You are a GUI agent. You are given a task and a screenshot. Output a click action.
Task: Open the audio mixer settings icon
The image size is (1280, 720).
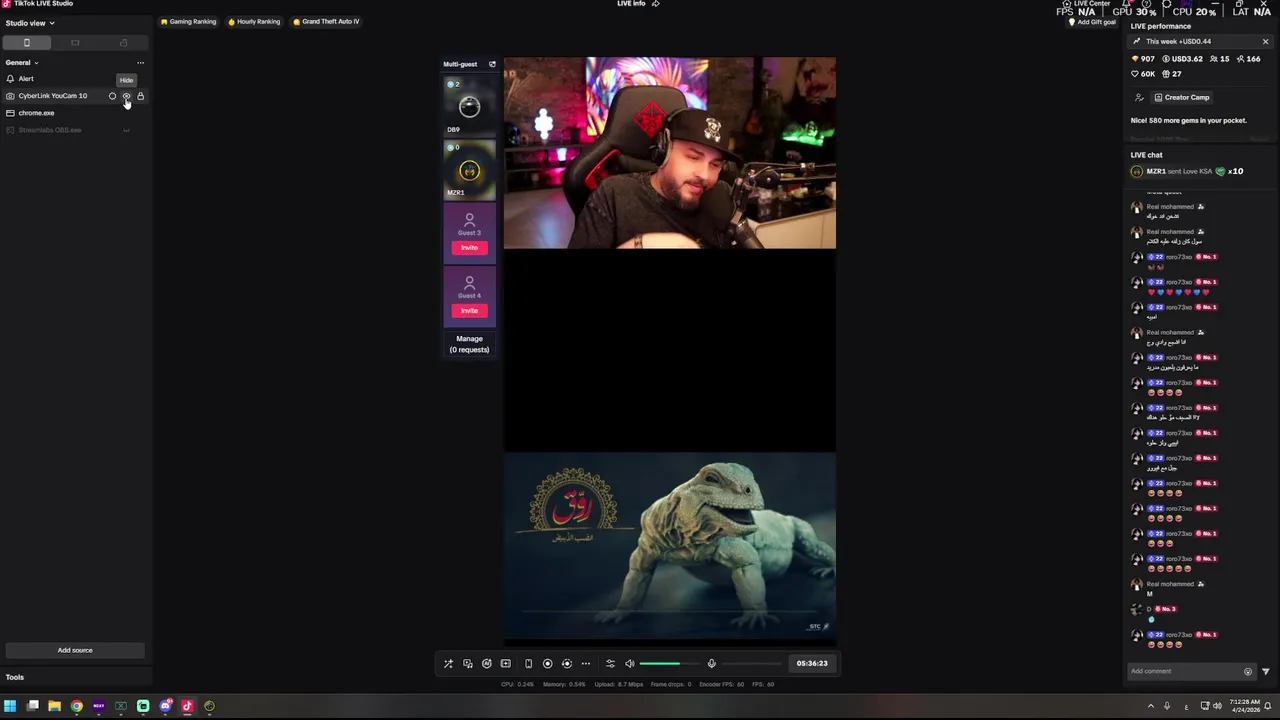tap(610, 664)
